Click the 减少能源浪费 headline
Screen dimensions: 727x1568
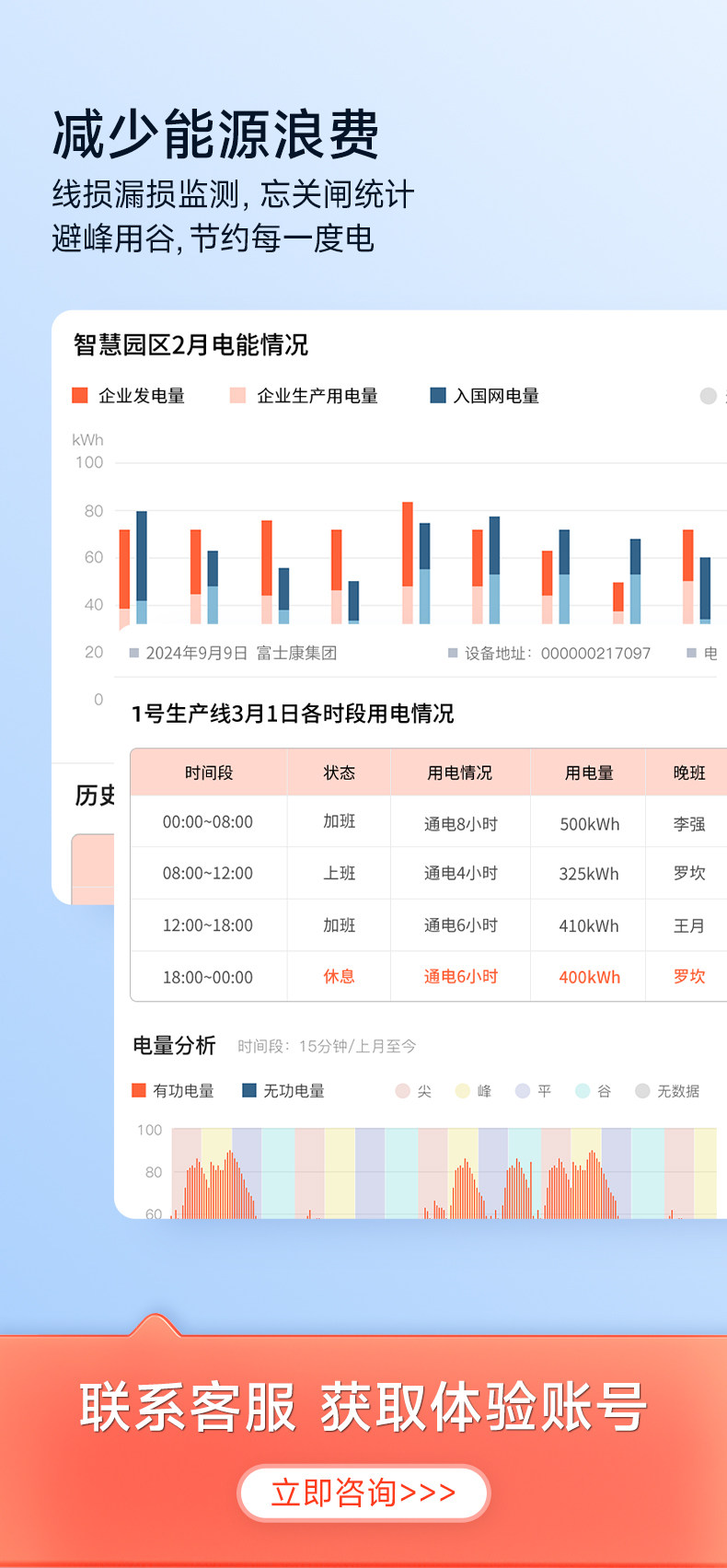pos(215,134)
